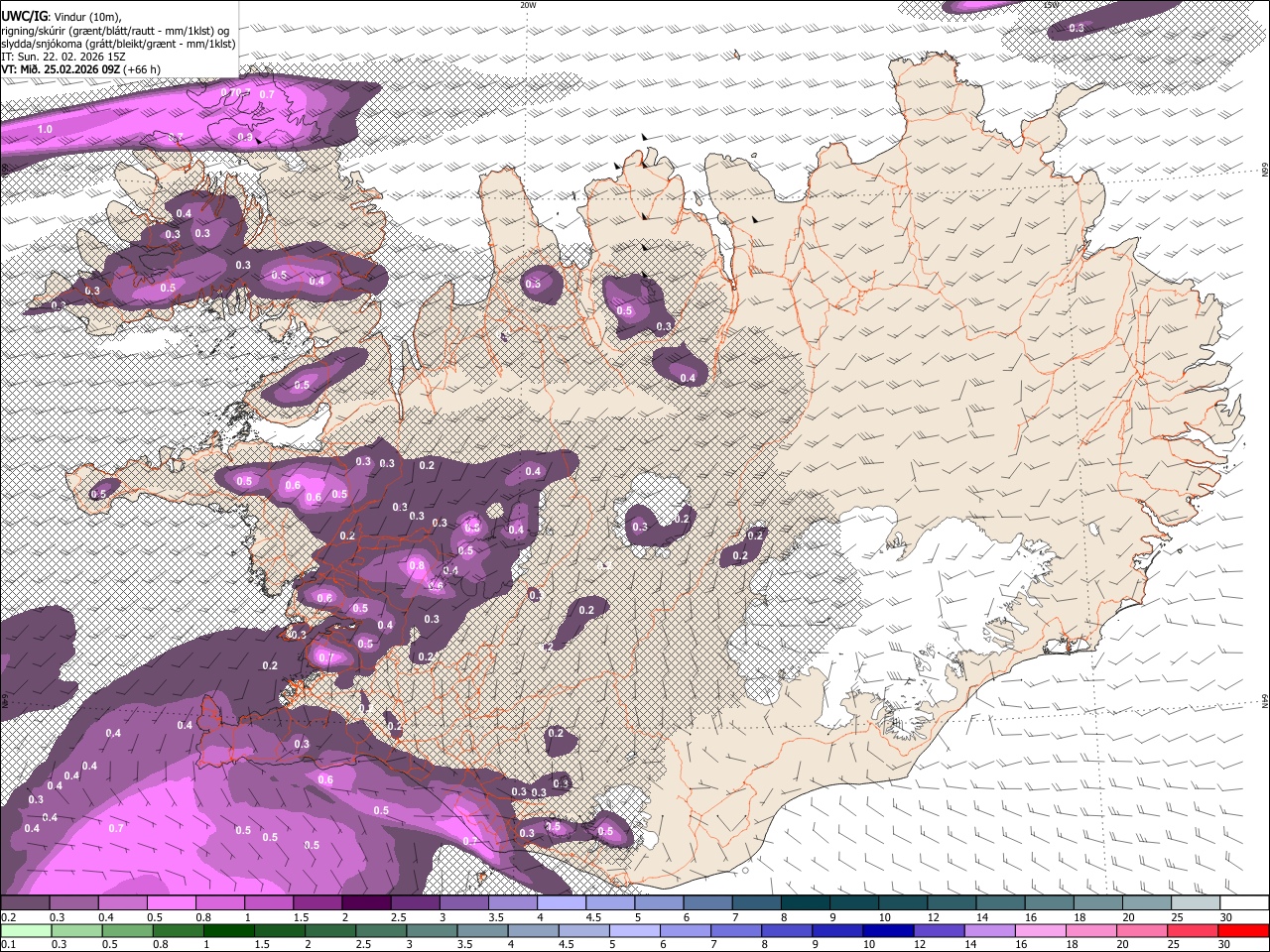Click the slate blue 6–7 upper legend swatch
Image resolution: width=1270 pixels, height=952 pixels.
click(707, 902)
